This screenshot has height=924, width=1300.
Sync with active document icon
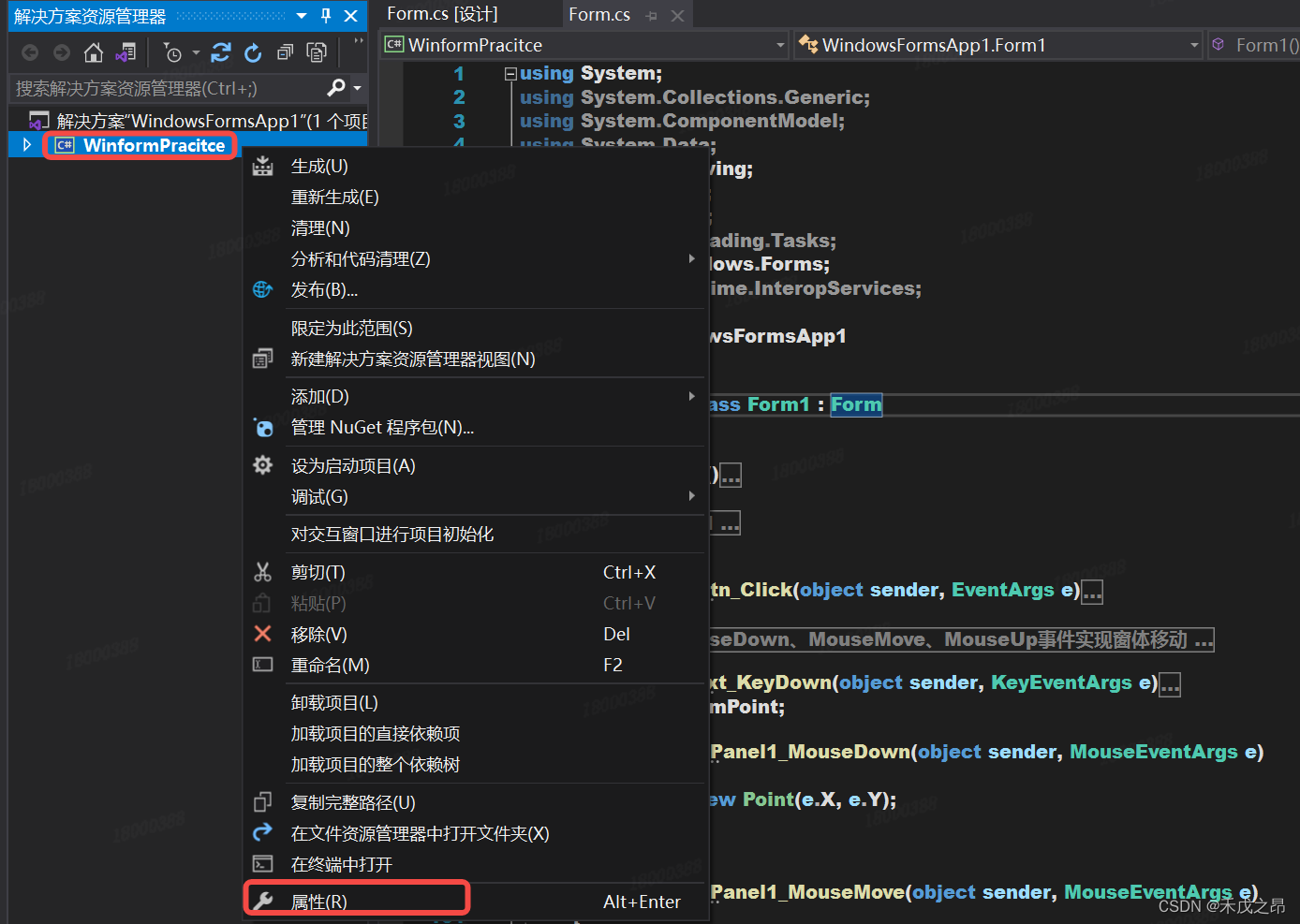point(221,52)
